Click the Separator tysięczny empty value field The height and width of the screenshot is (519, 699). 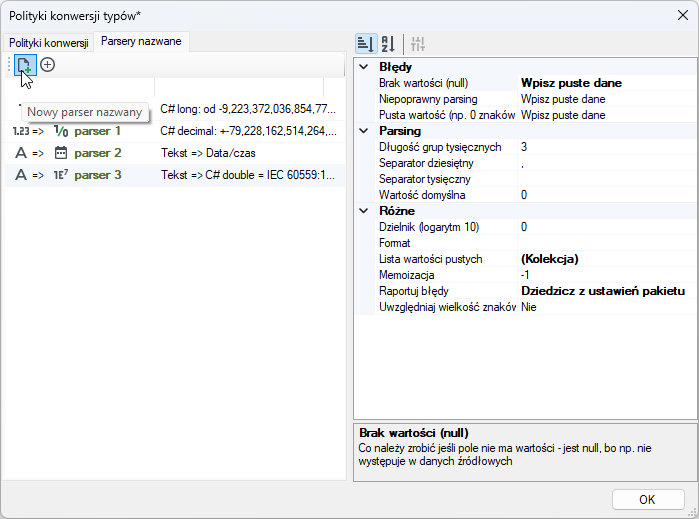(607, 179)
